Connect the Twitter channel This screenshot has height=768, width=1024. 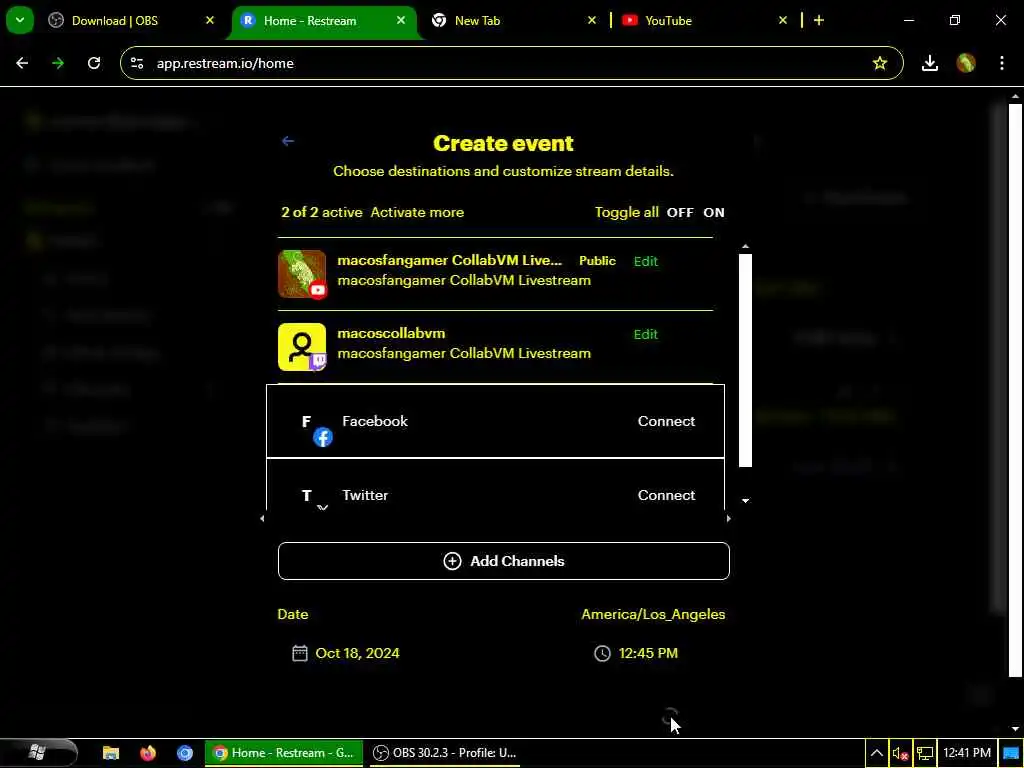666,495
